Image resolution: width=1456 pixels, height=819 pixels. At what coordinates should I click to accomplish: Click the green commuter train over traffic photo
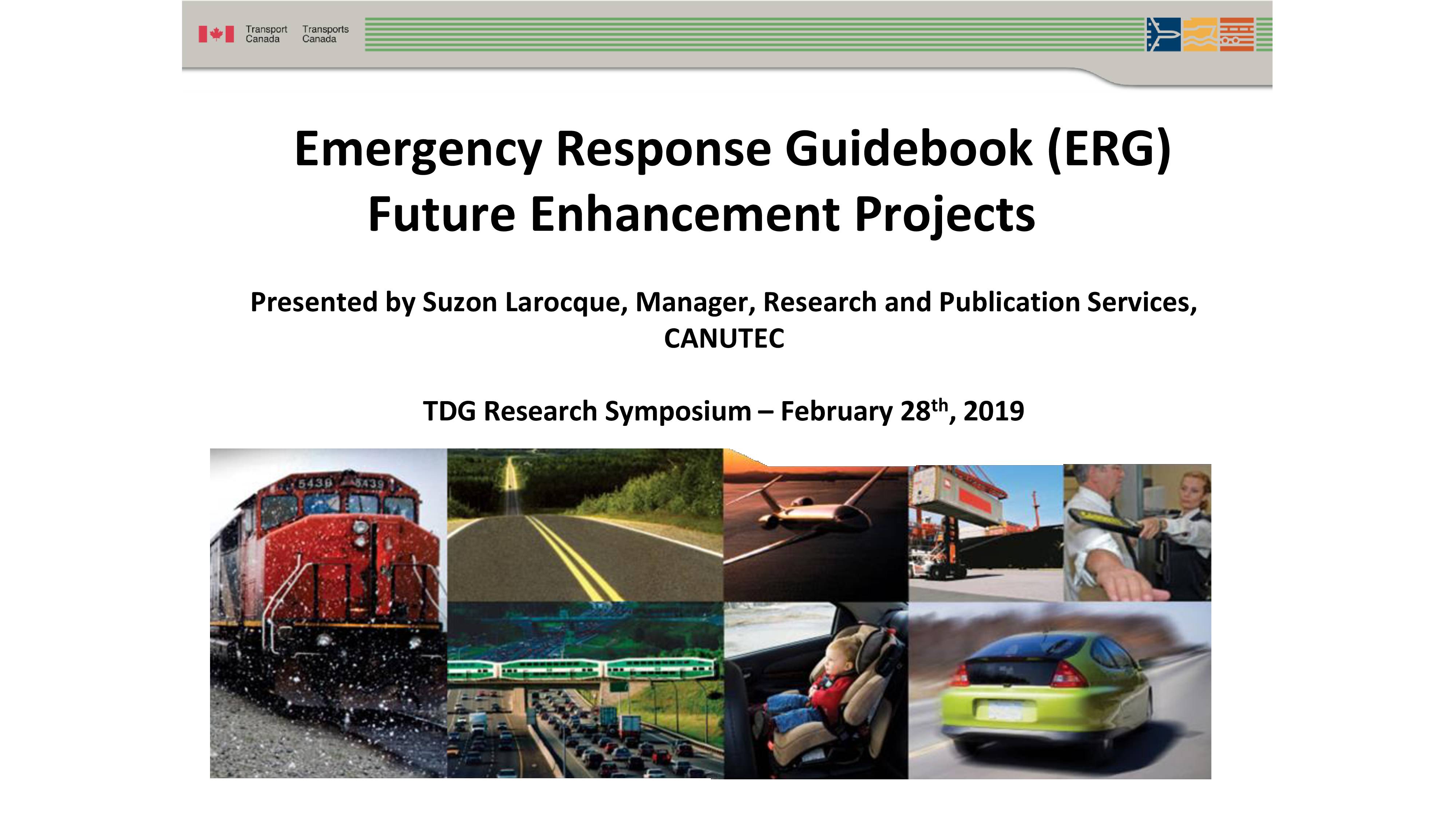pos(585,690)
